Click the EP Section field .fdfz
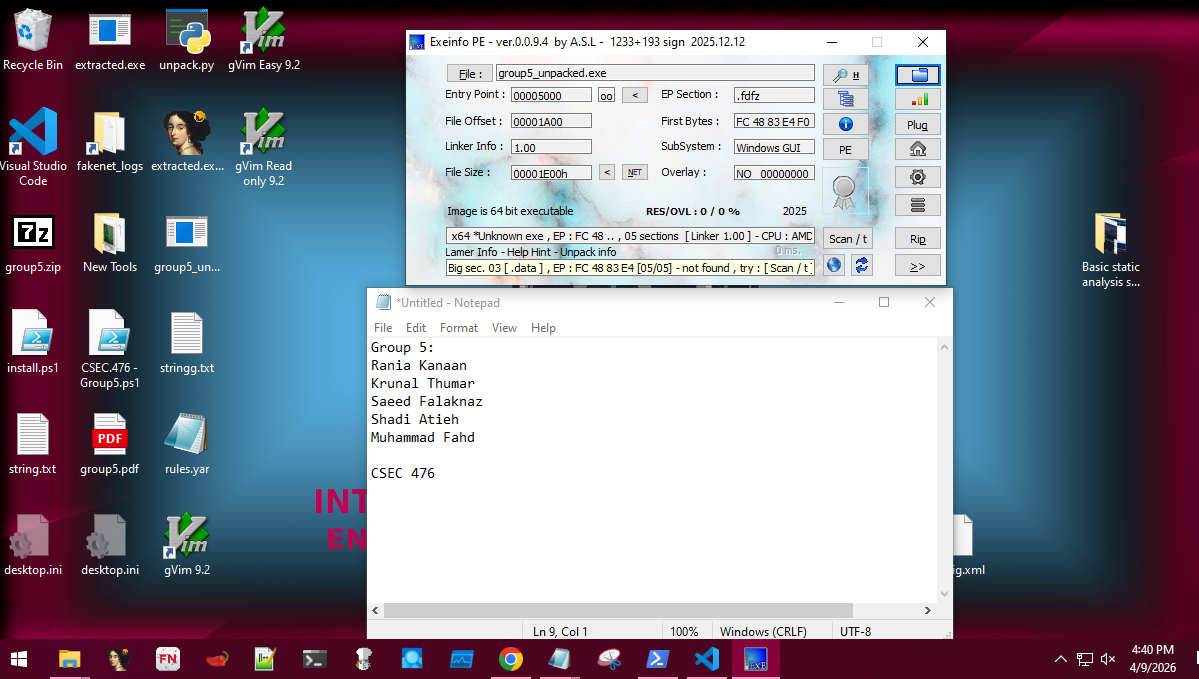1199x679 pixels. tap(775, 96)
